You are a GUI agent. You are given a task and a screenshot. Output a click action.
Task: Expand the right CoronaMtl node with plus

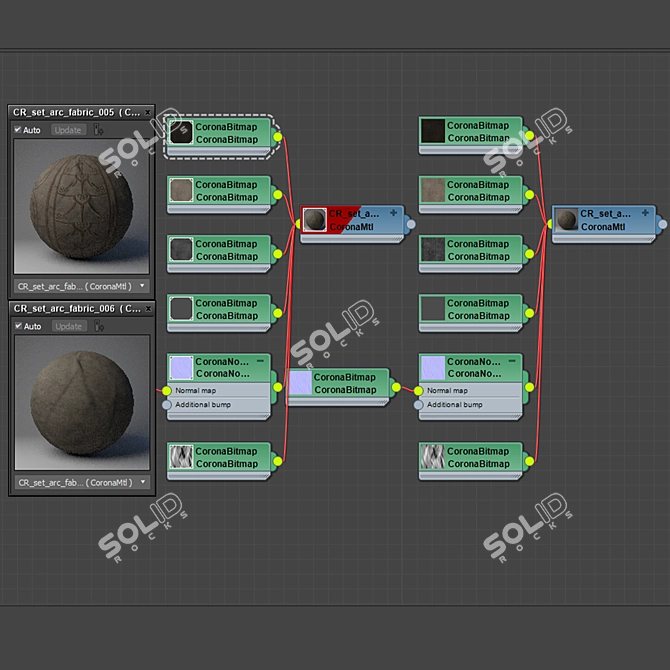pos(645,212)
